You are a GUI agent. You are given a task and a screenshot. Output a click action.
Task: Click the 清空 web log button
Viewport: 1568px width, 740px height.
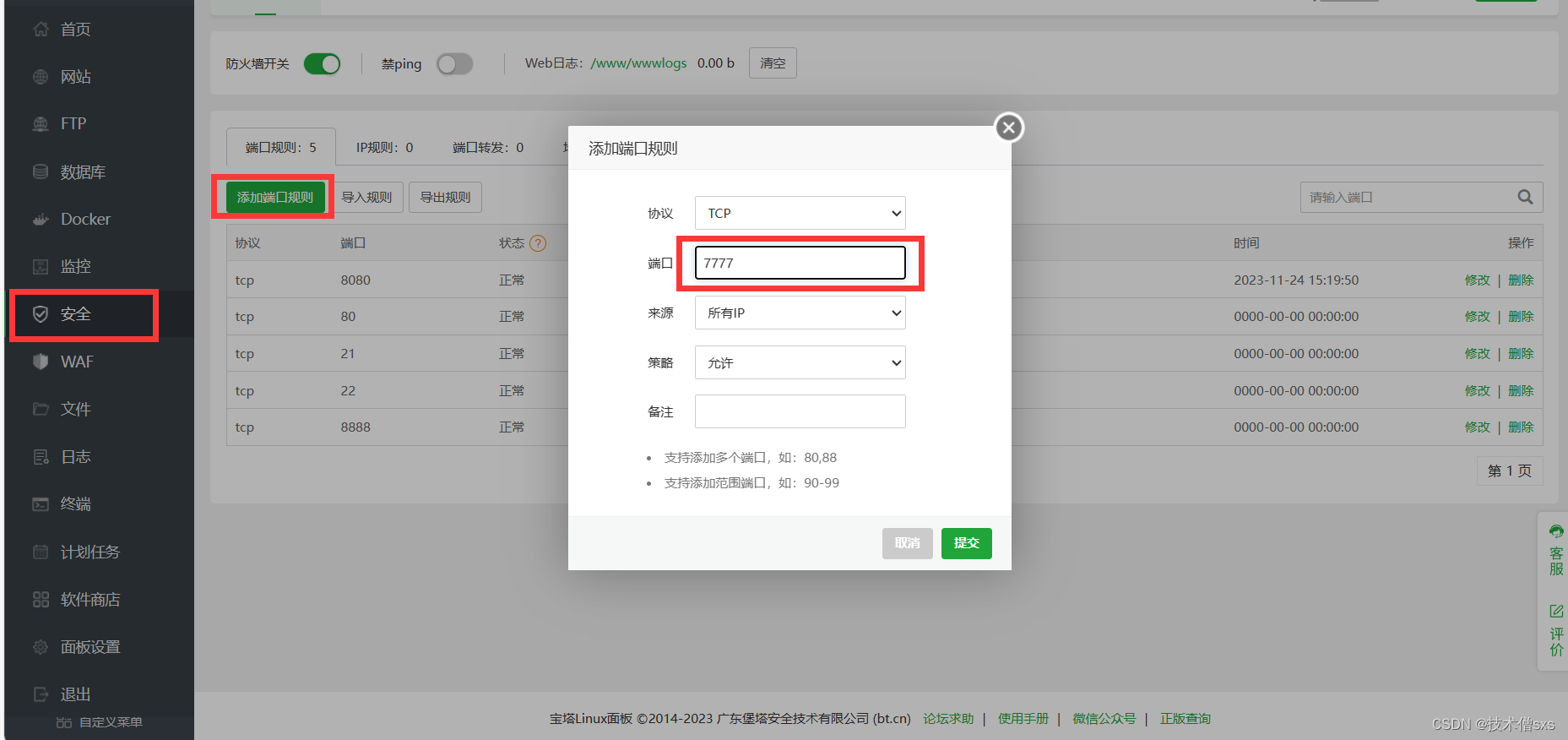point(773,63)
